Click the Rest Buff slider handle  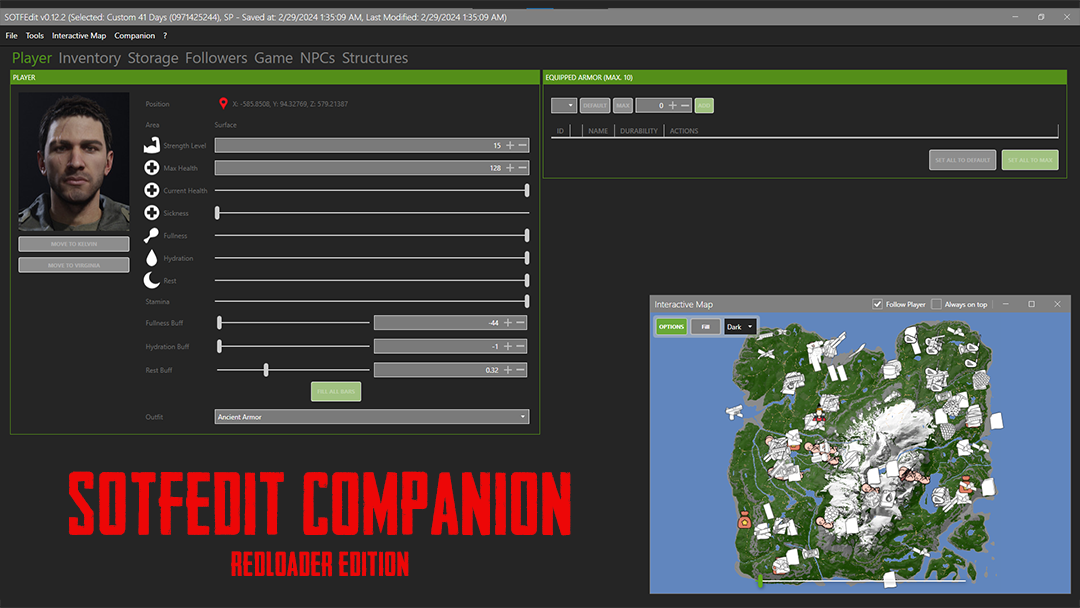tap(266, 370)
